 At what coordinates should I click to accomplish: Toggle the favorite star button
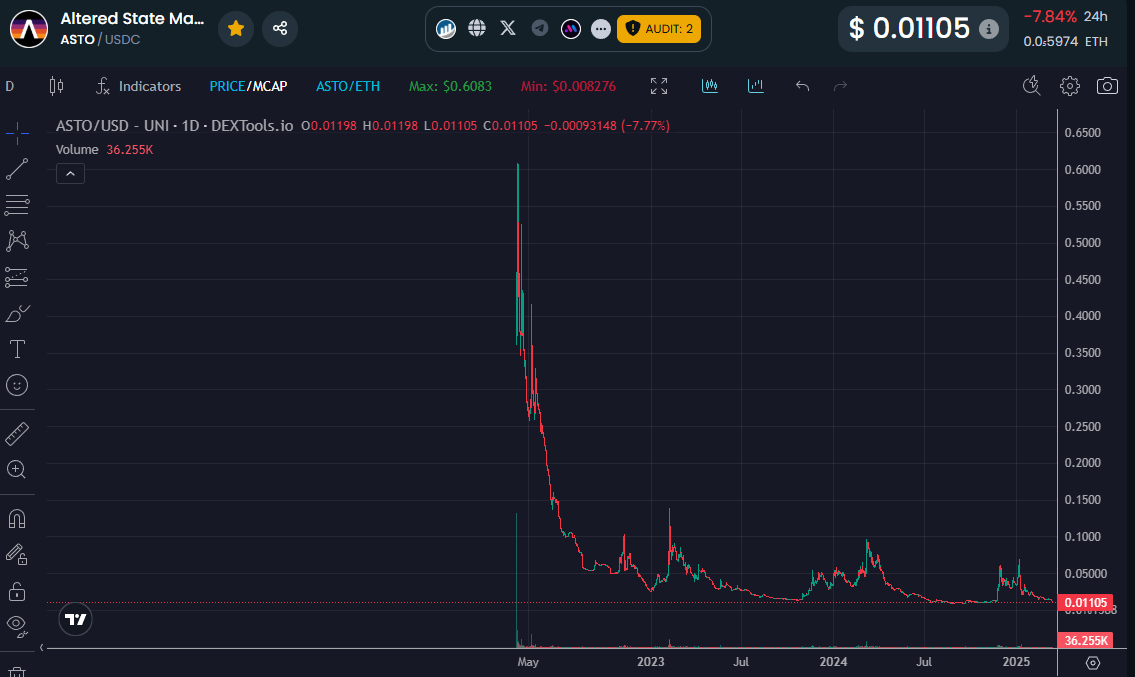(x=236, y=29)
